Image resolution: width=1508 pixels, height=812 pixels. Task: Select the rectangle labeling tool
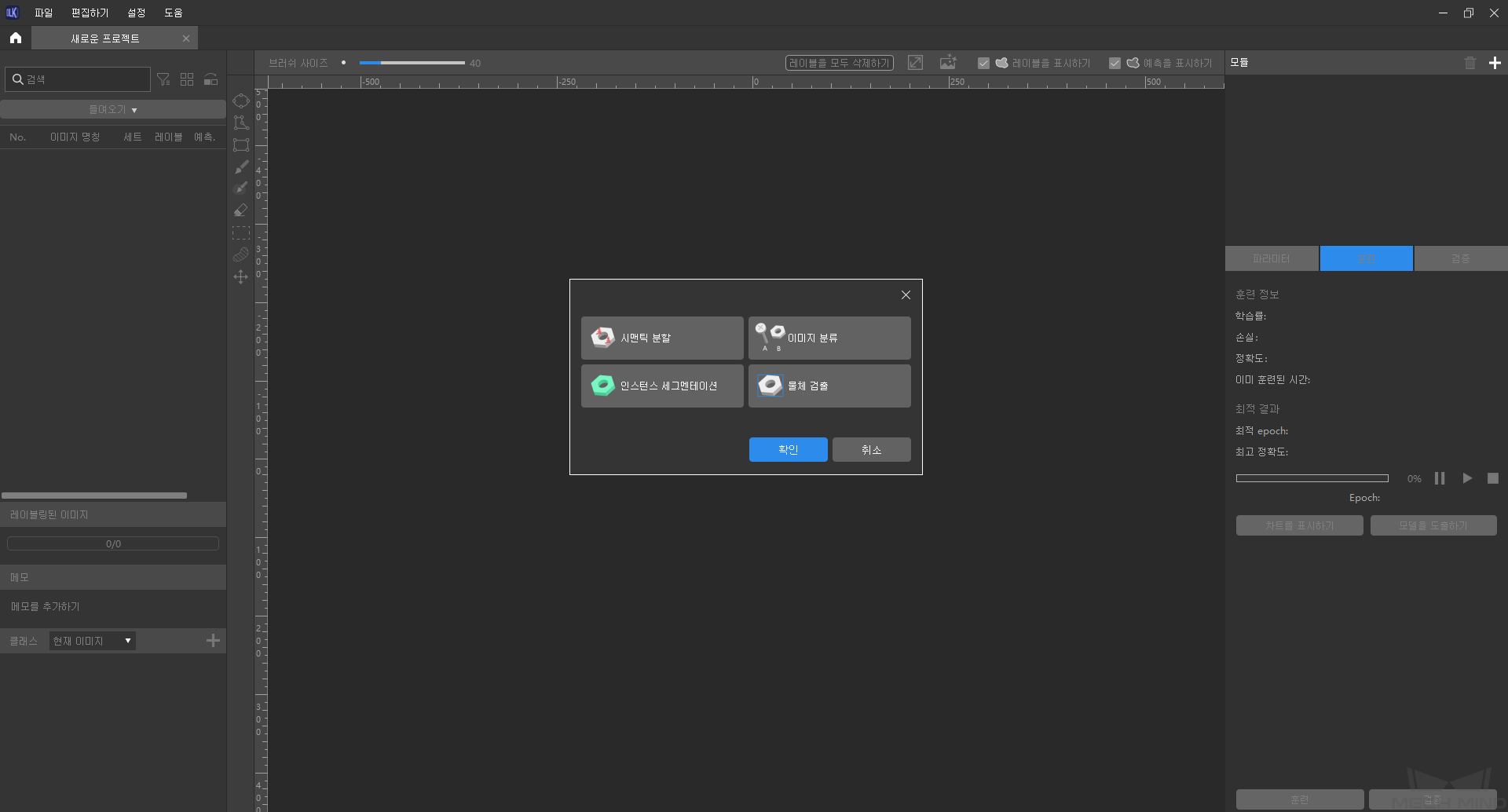(x=241, y=144)
